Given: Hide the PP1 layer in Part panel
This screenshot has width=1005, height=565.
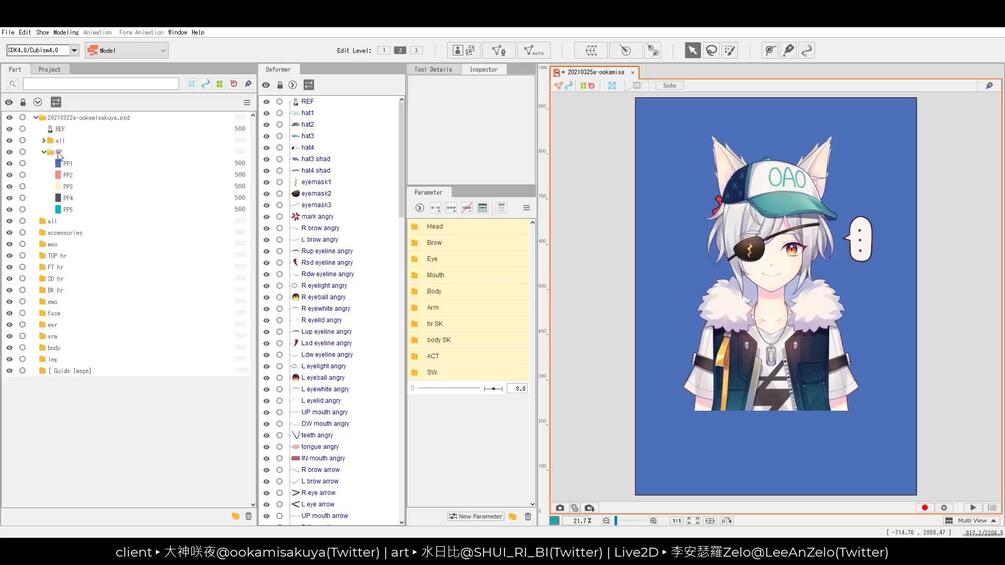Looking at the screenshot, I should 9,163.
